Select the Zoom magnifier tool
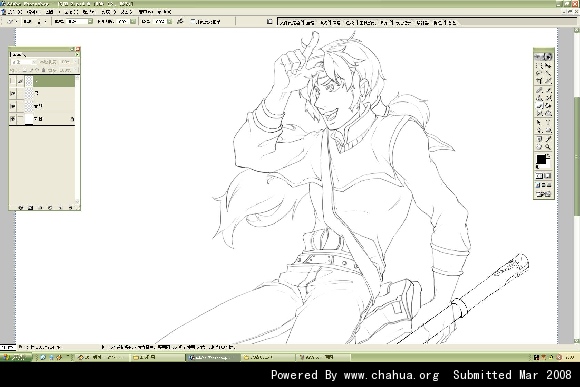The image size is (580, 387). pos(549,147)
